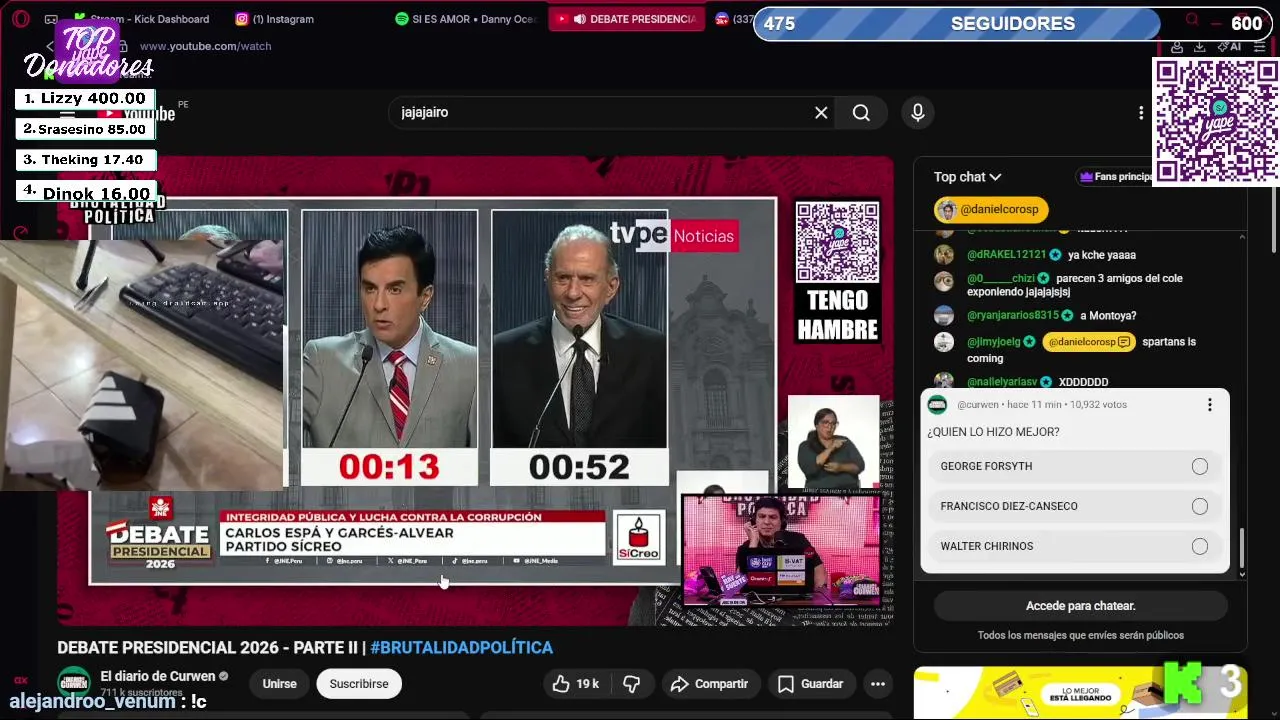Viewport: 1280px width, 720px height.
Task: Click the Compartir button
Action: (x=709, y=684)
